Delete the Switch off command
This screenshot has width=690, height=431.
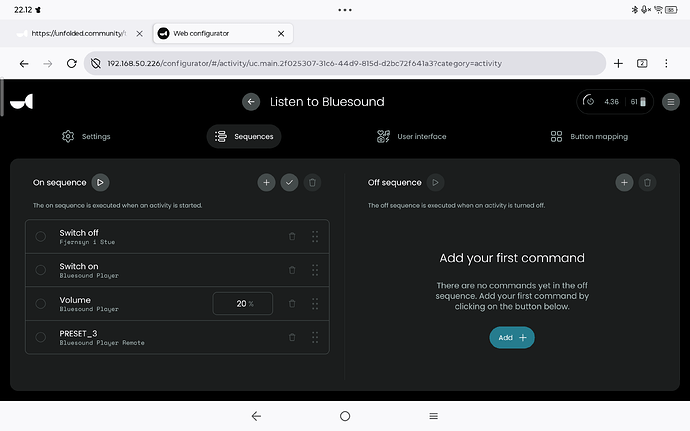292,236
